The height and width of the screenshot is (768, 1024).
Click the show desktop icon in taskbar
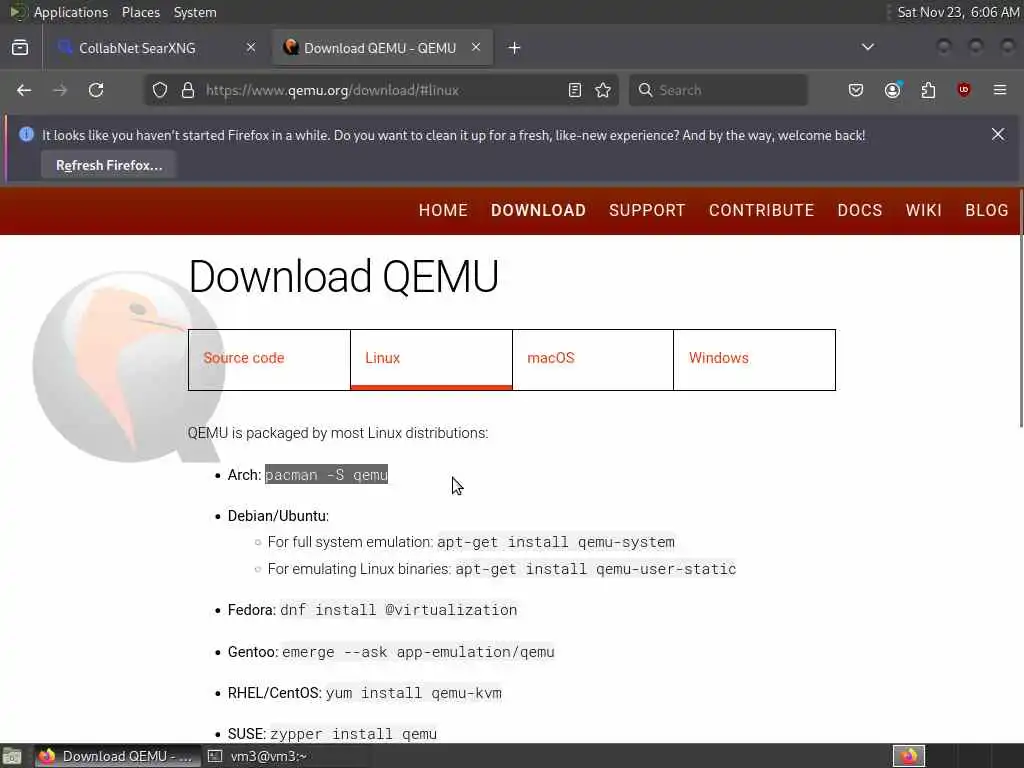click(x=12, y=756)
